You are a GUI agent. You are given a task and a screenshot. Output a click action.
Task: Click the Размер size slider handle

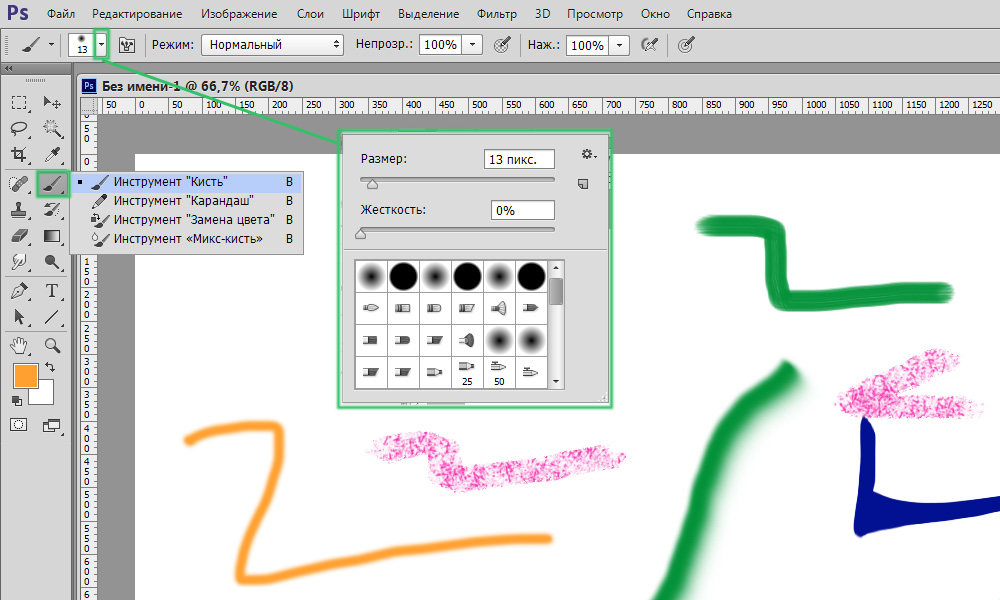[372, 184]
